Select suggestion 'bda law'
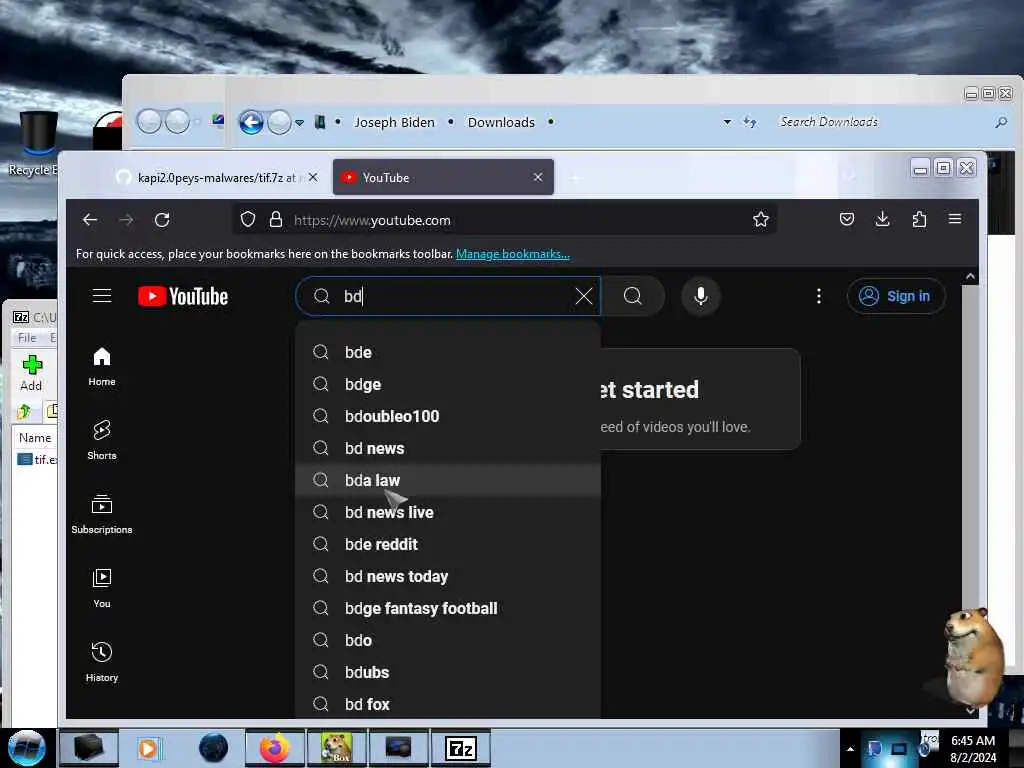This screenshot has width=1024, height=768. pyautogui.click(x=448, y=480)
